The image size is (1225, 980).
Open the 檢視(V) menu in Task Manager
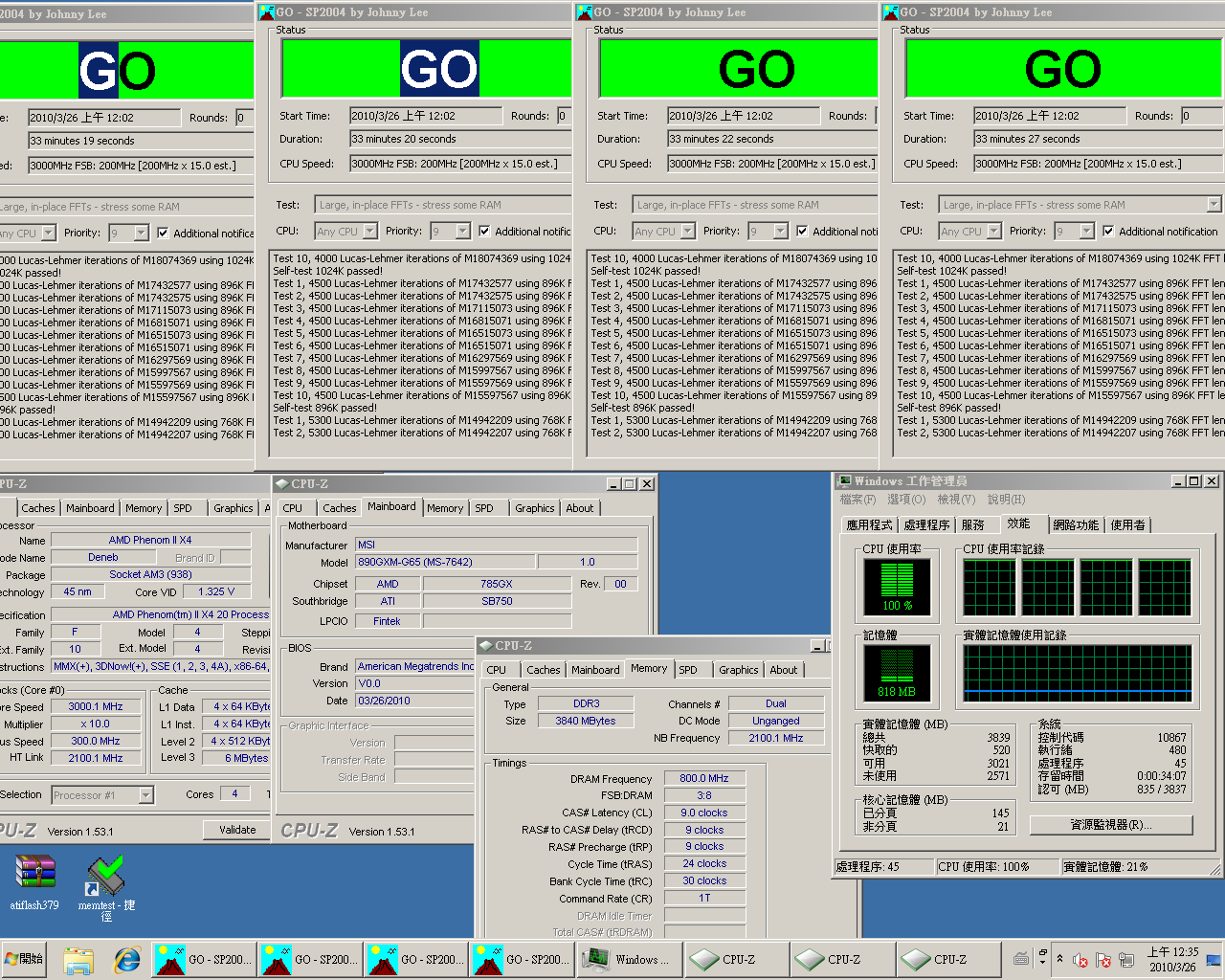click(956, 500)
